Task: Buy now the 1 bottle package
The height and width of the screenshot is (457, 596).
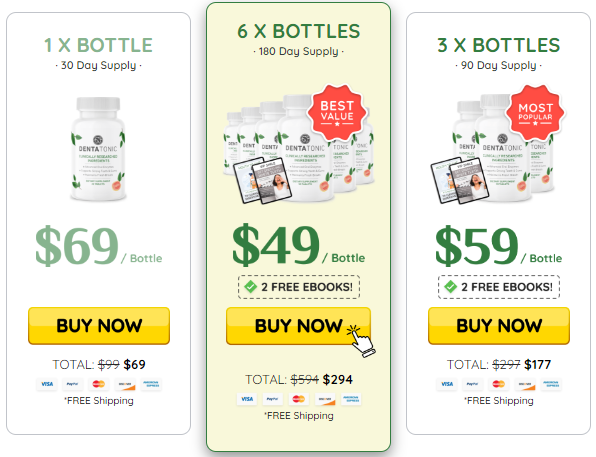Action: [x=99, y=326]
